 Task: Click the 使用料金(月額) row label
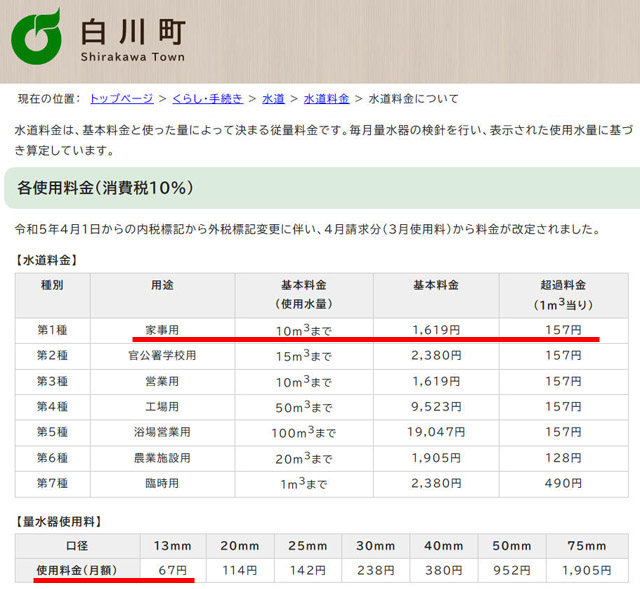(x=77, y=570)
